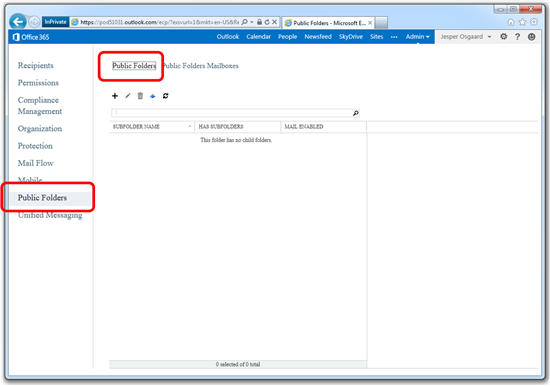The width and height of the screenshot is (550, 386).
Task: Click the blue up-arrow parent folder icon
Action: [153, 96]
